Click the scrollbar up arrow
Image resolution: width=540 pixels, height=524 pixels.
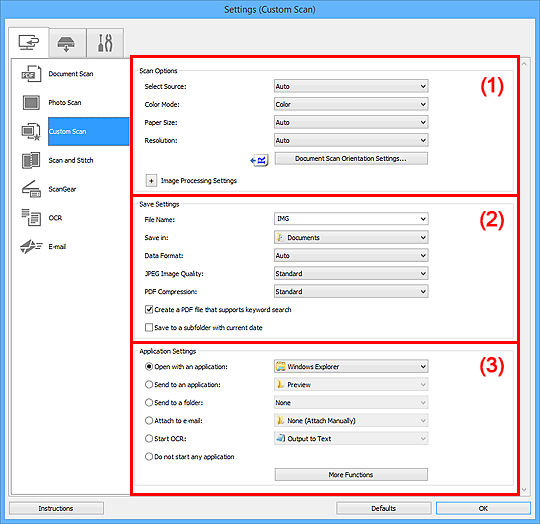pos(524,64)
